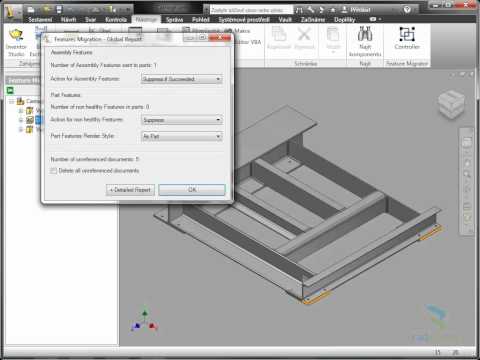Expand the second child node in browser tree

tap(21, 120)
